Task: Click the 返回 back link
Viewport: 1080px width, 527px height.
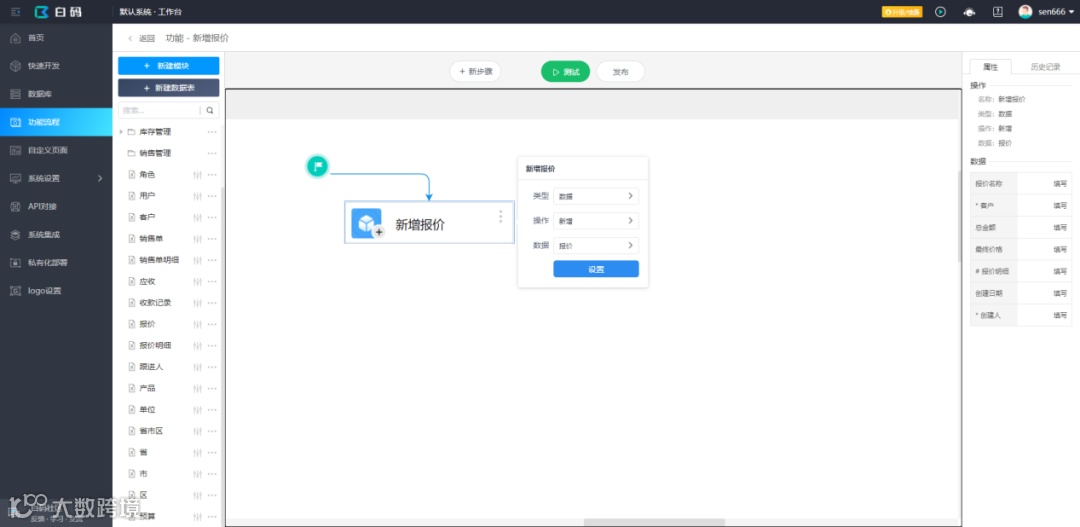Action: click(142, 39)
